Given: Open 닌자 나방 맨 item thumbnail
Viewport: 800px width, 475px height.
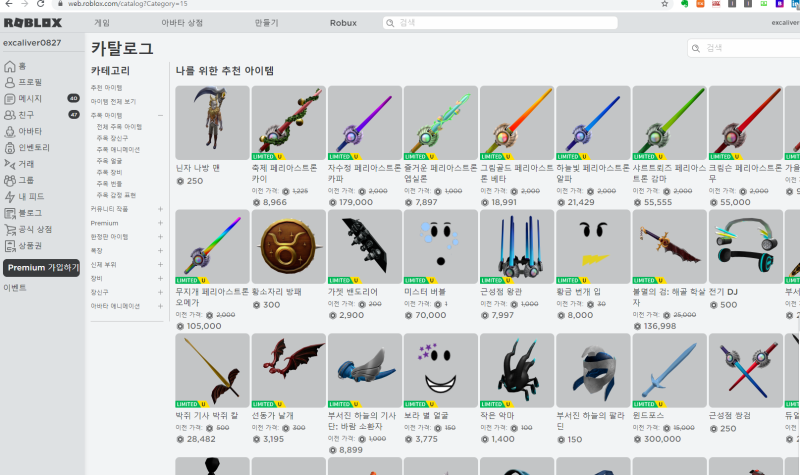Looking at the screenshot, I should click(212, 122).
